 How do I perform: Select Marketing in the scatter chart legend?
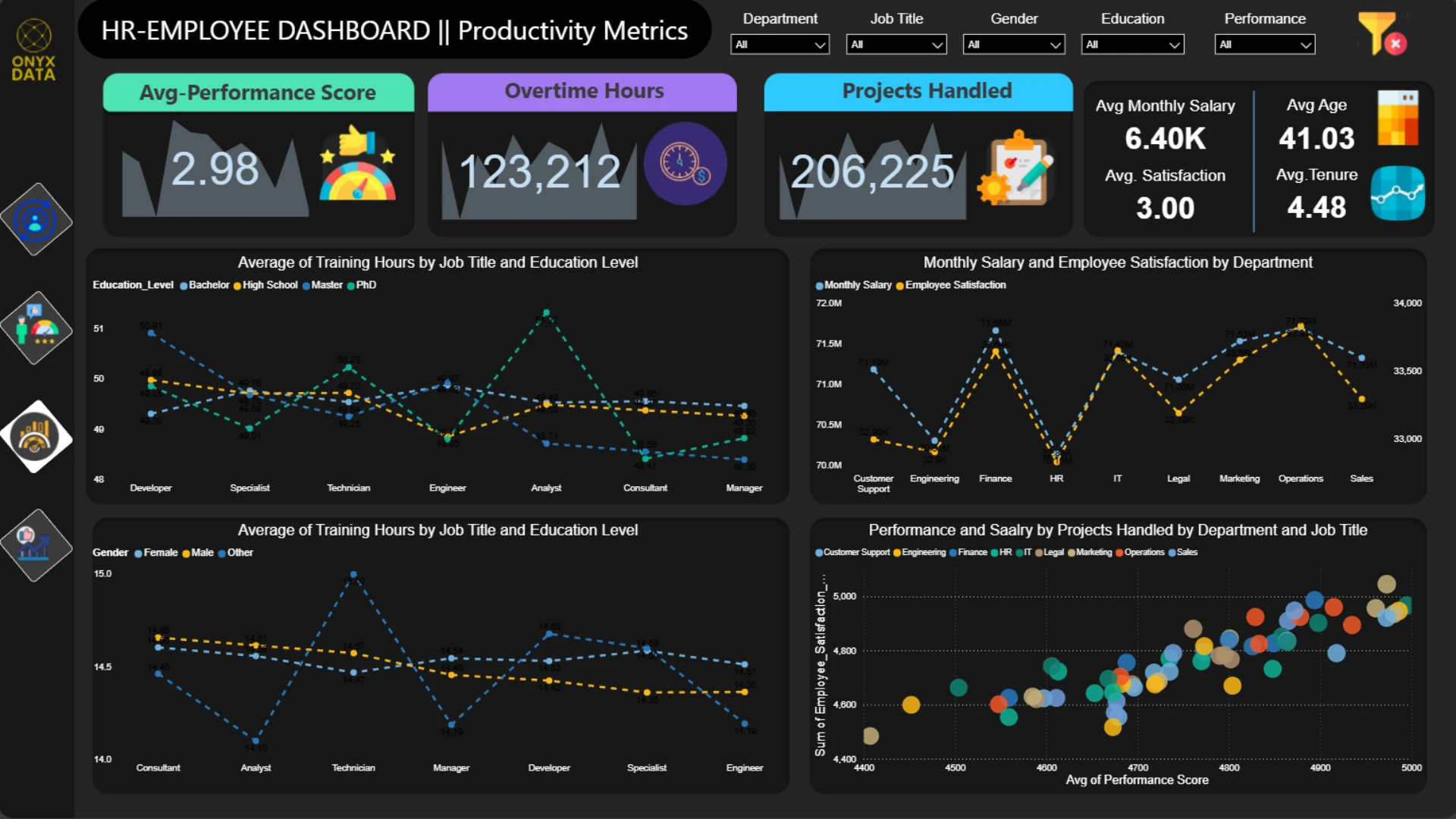click(1090, 552)
